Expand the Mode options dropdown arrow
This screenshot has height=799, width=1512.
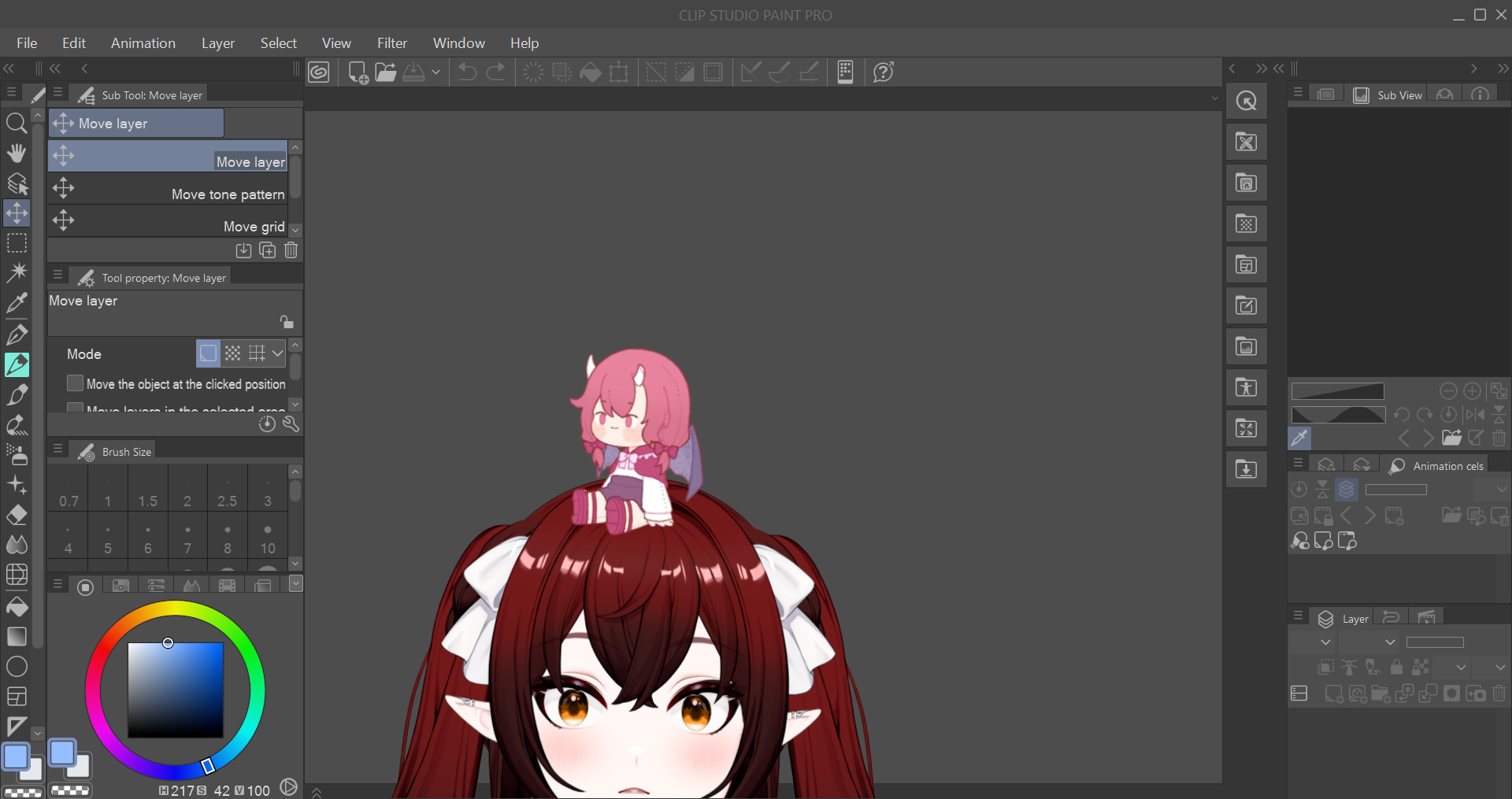(x=277, y=353)
